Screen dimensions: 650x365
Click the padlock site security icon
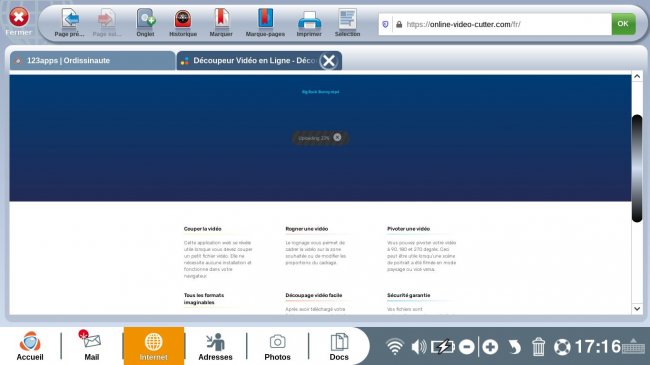pos(399,24)
